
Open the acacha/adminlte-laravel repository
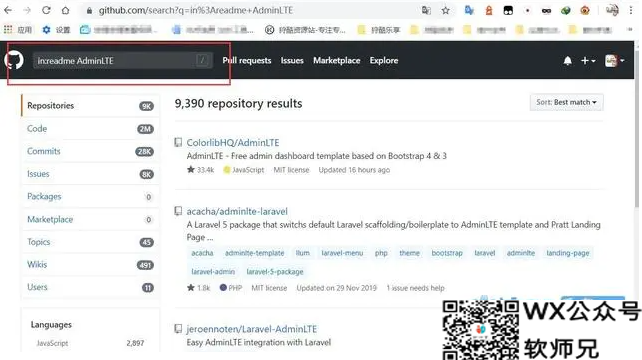pos(237,211)
